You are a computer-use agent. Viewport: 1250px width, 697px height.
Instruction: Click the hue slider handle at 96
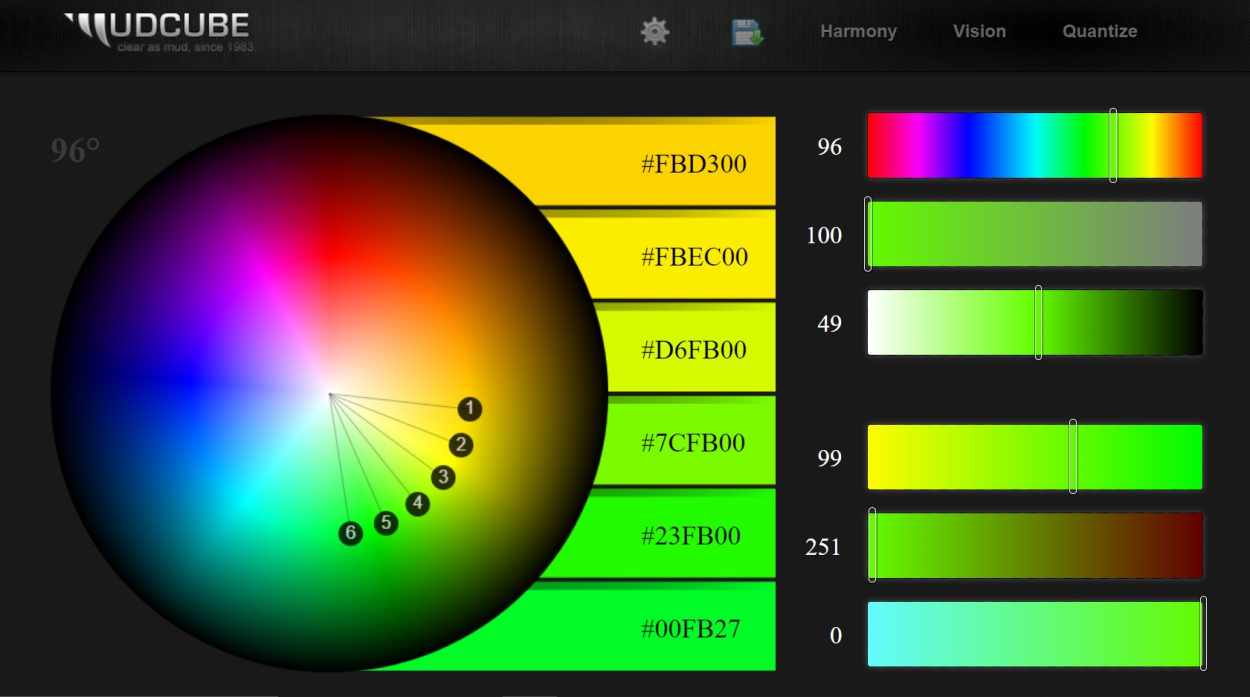pyautogui.click(x=1113, y=145)
